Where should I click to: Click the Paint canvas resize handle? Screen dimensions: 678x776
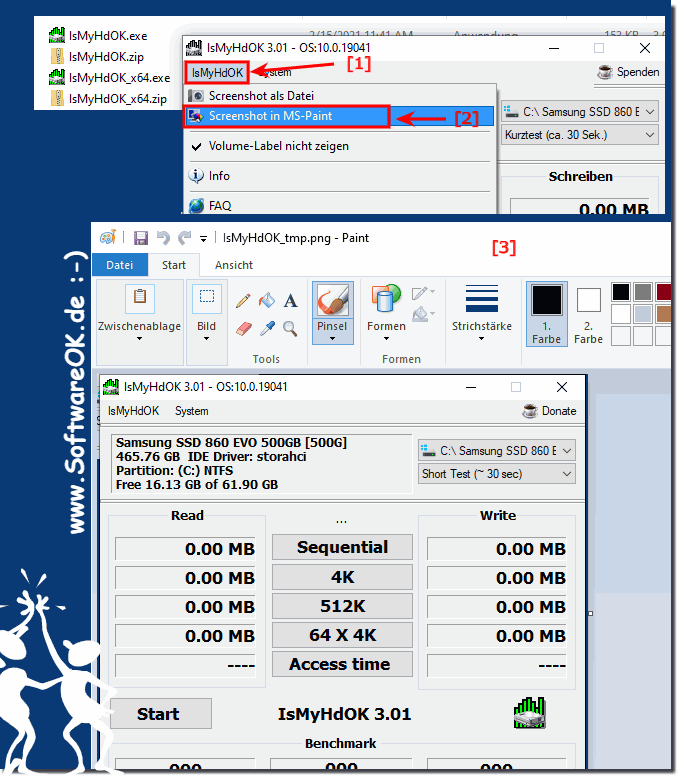(590, 614)
